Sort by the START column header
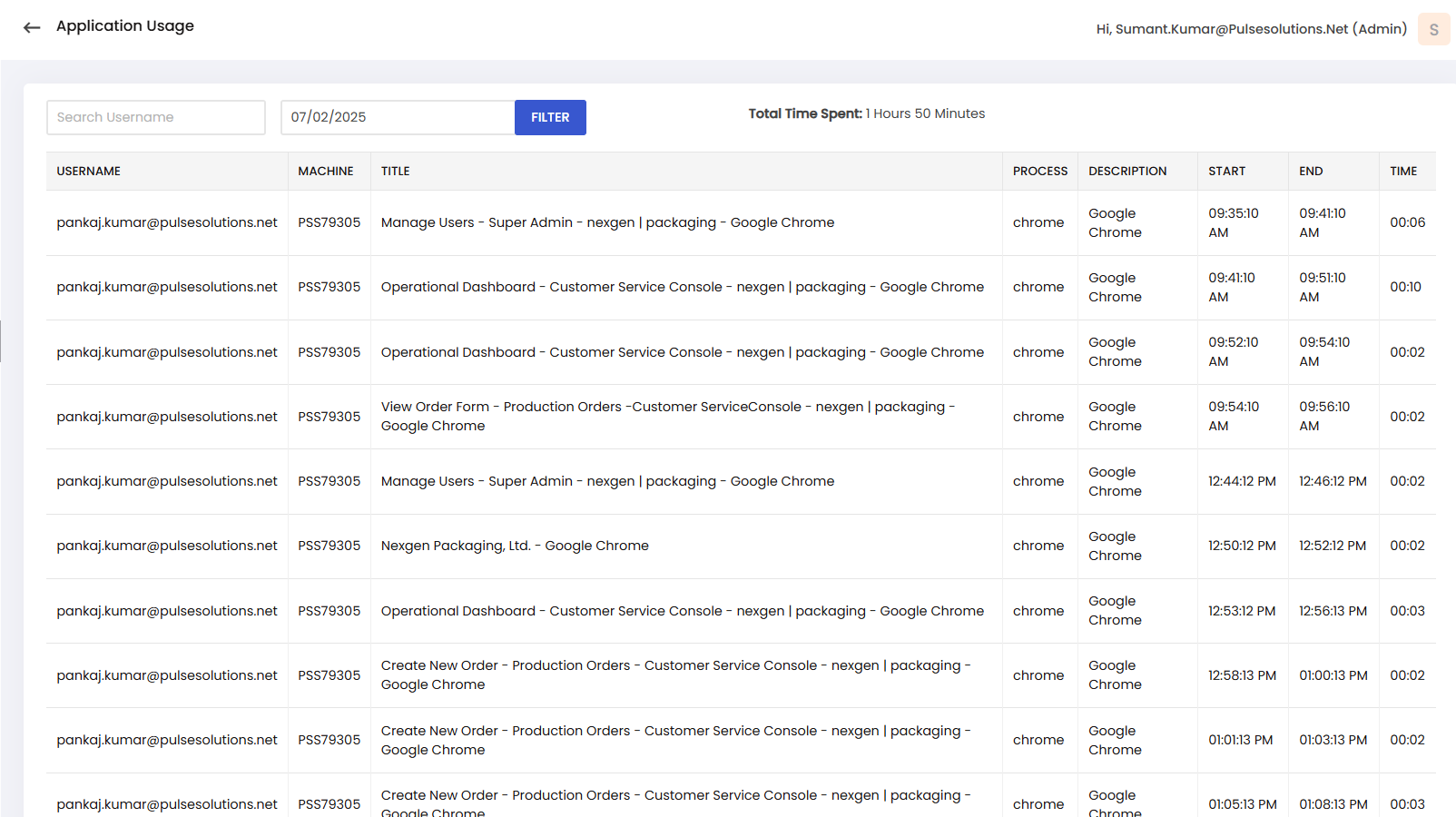Image resolution: width=1456 pixels, height=817 pixels. (x=1226, y=171)
